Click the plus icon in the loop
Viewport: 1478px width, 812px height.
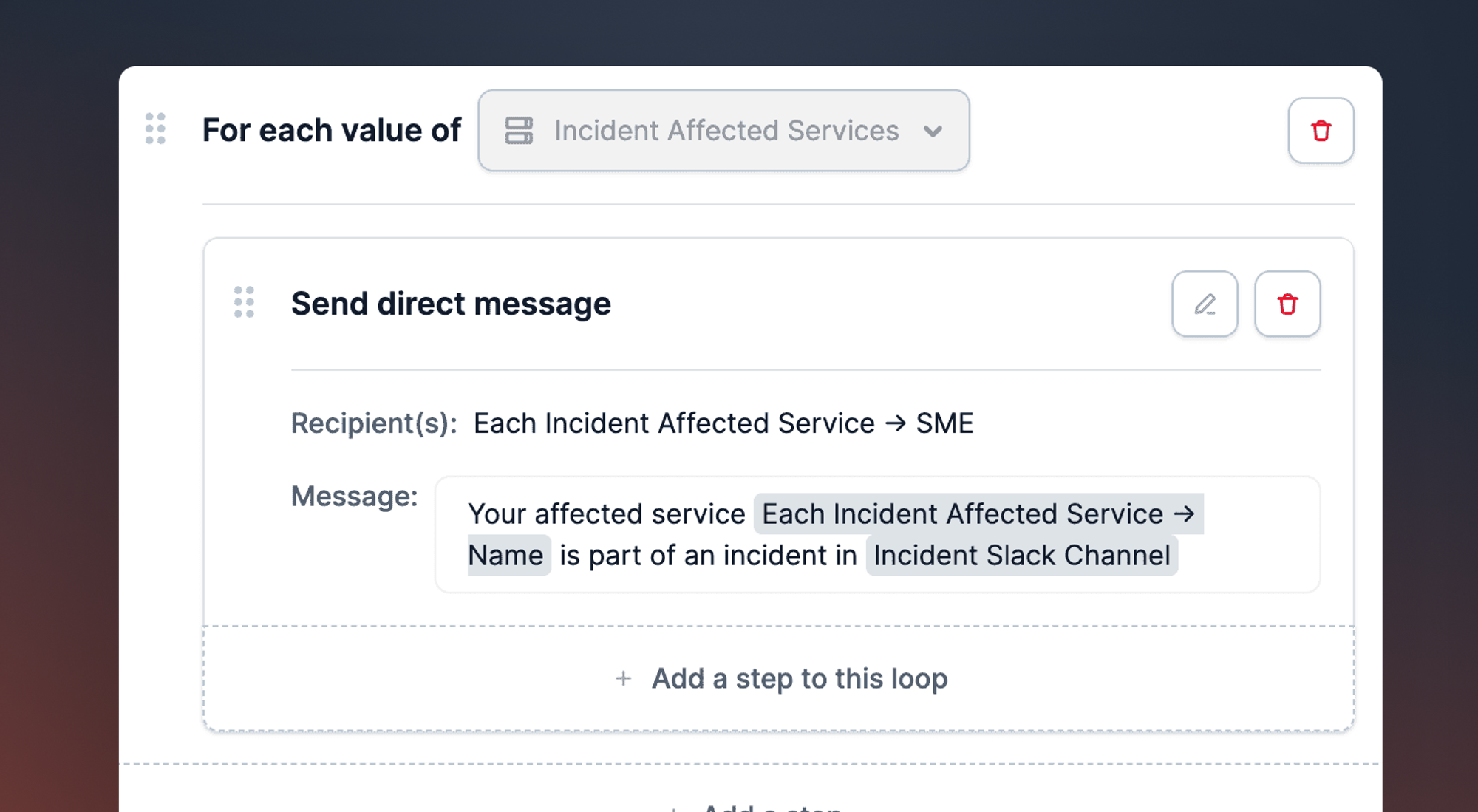[x=624, y=678]
